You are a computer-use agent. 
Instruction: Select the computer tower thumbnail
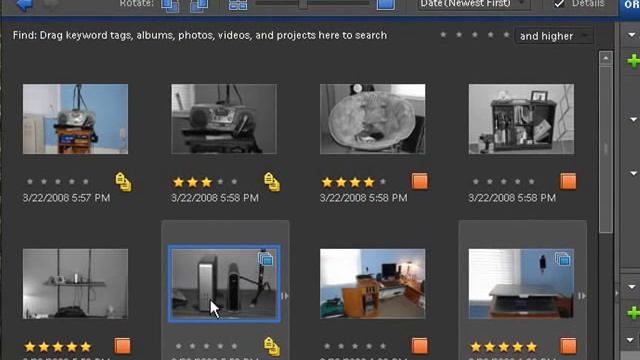[224, 284]
